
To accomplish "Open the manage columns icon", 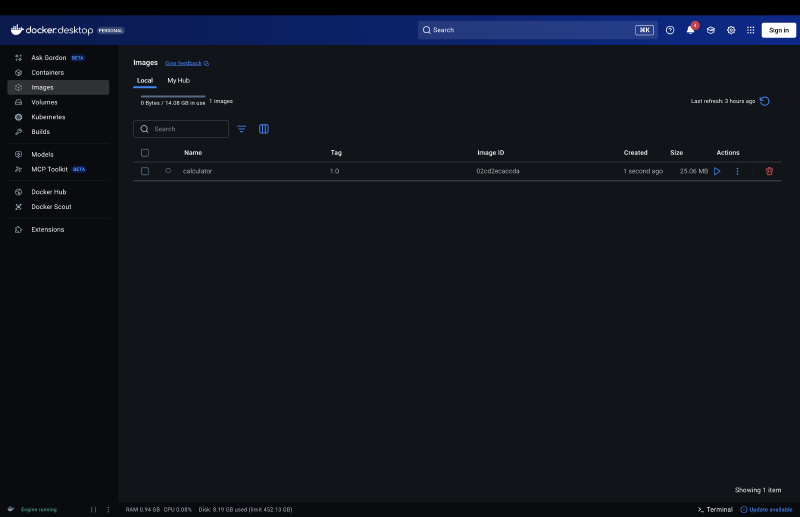I will click(x=264, y=129).
